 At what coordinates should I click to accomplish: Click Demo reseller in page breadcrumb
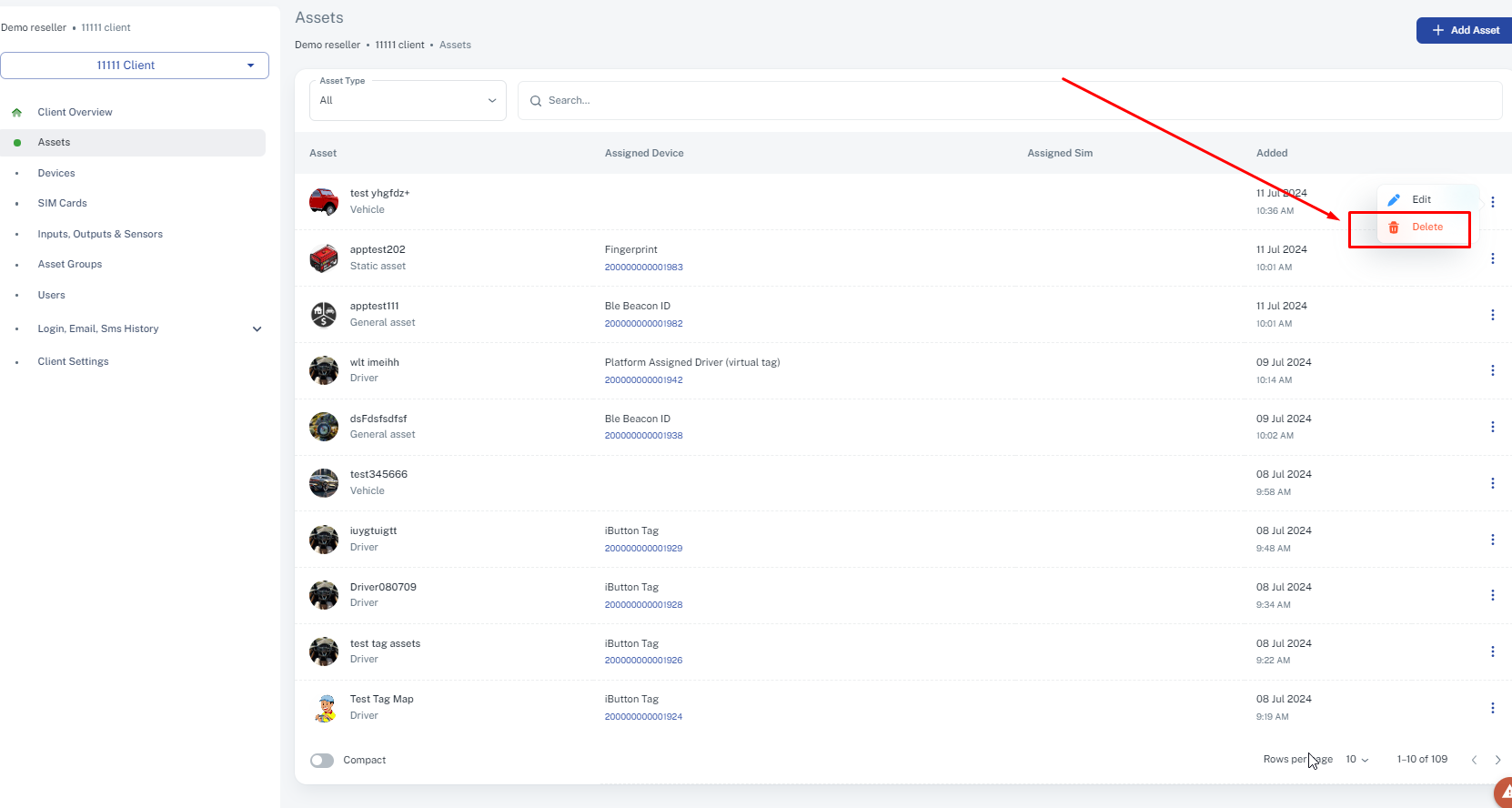[x=328, y=45]
